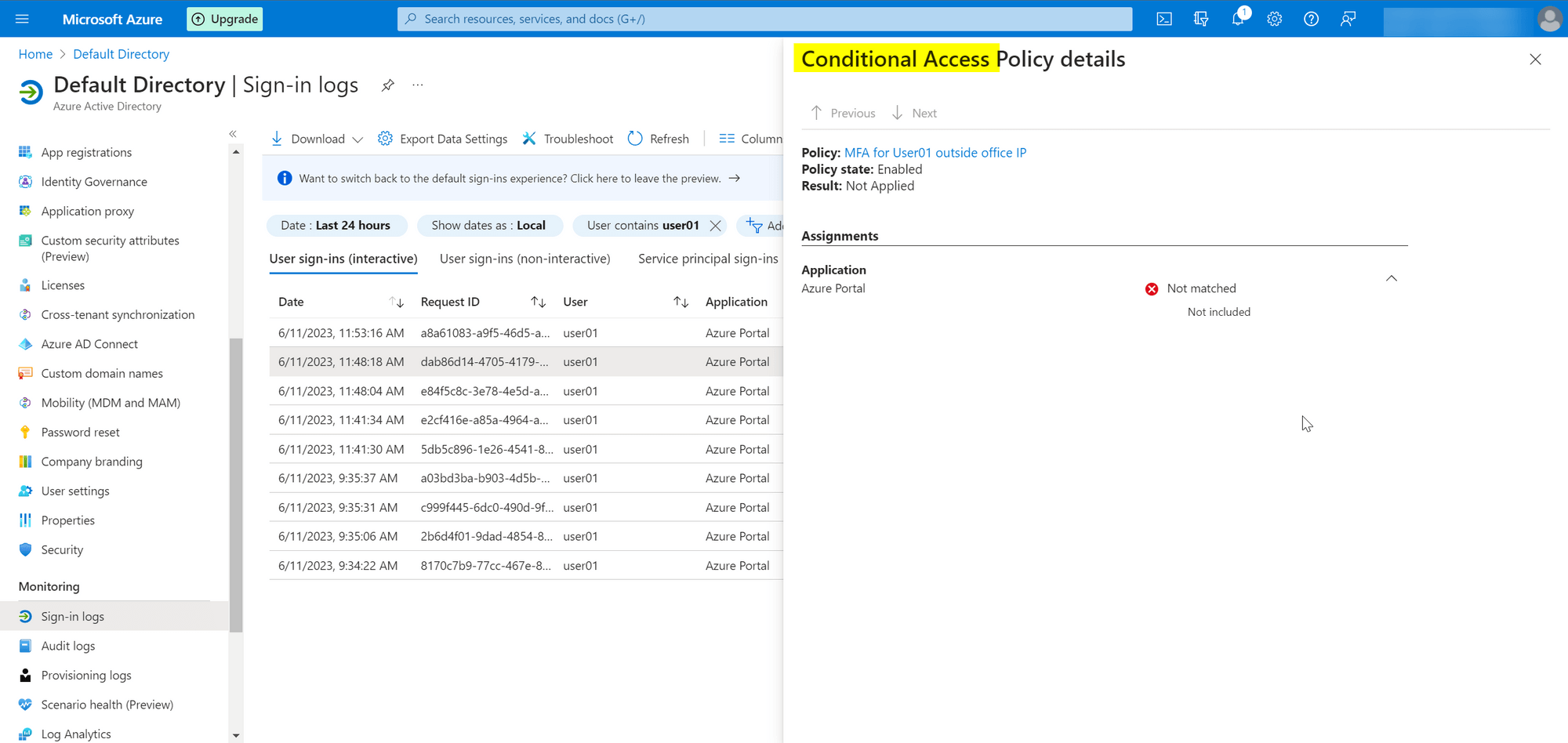Open Audit logs in the sidebar
Viewport: 1568px width, 743px height.
[68, 646]
